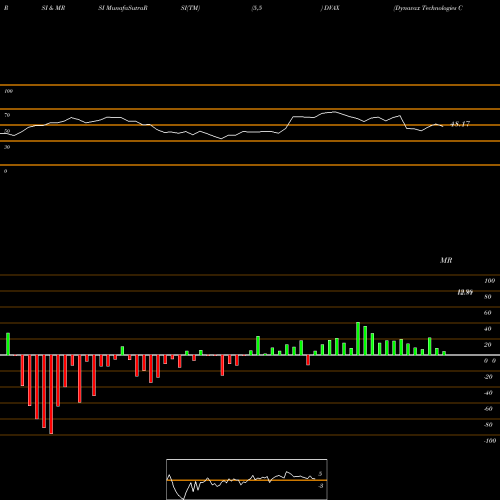The width and height of the screenshot is (500, 500).
Task: Click the MR axis label -60
Action: click(488, 409)
